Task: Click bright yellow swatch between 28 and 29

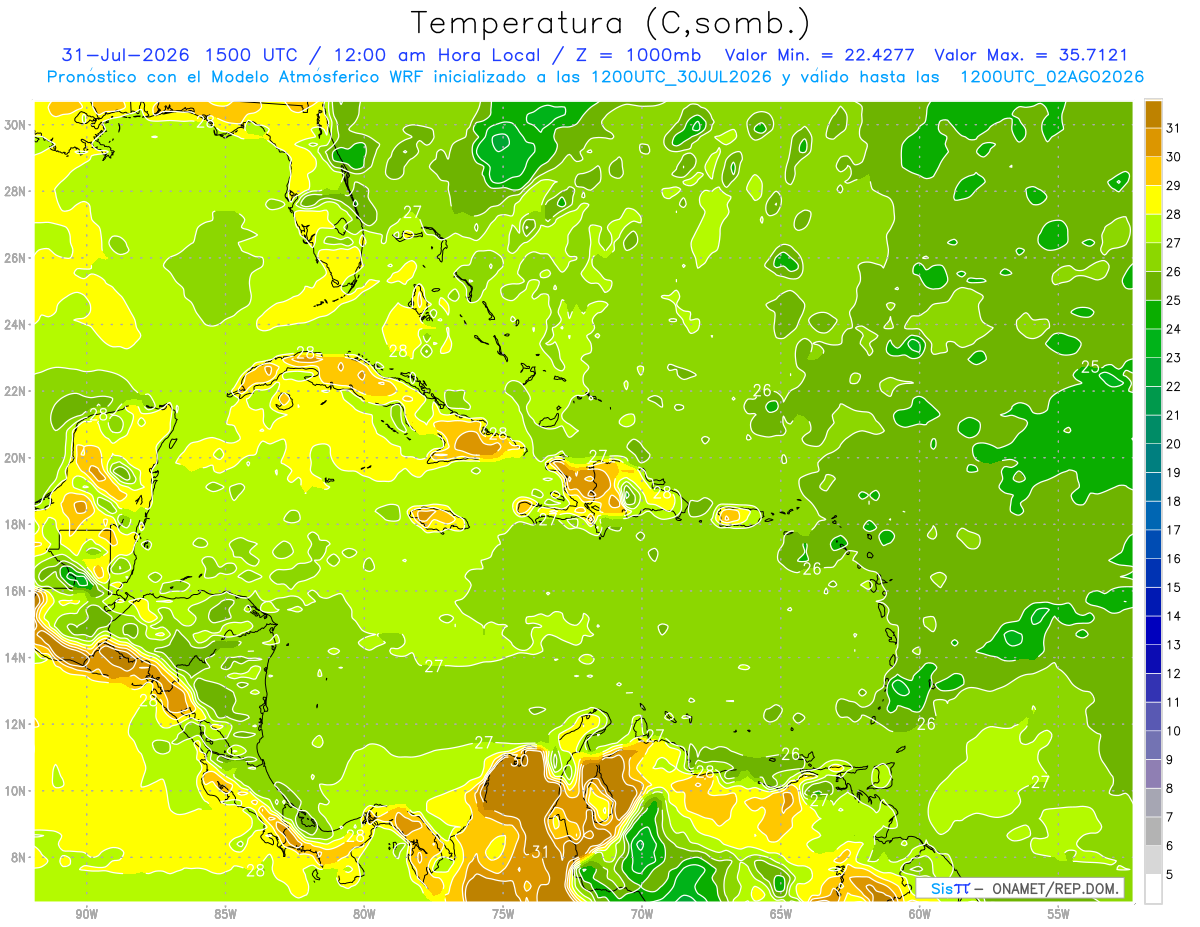Action: coord(1153,199)
